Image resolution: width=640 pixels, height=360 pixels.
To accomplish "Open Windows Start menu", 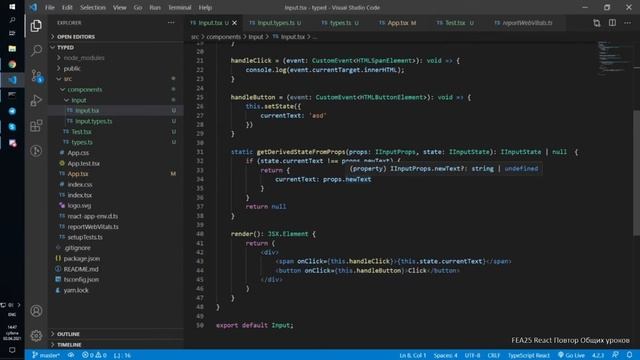I will (12, 7).
